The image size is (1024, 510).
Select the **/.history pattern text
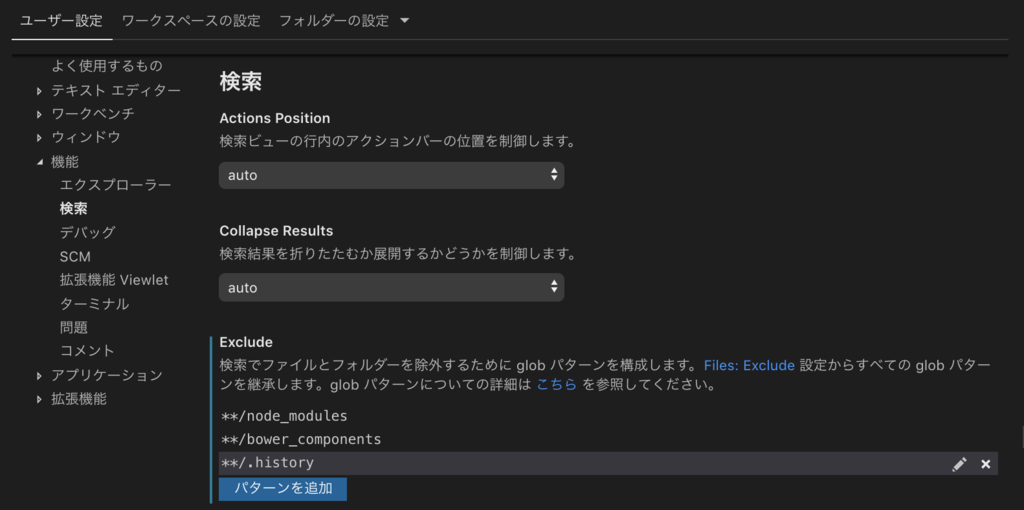click(x=268, y=463)
